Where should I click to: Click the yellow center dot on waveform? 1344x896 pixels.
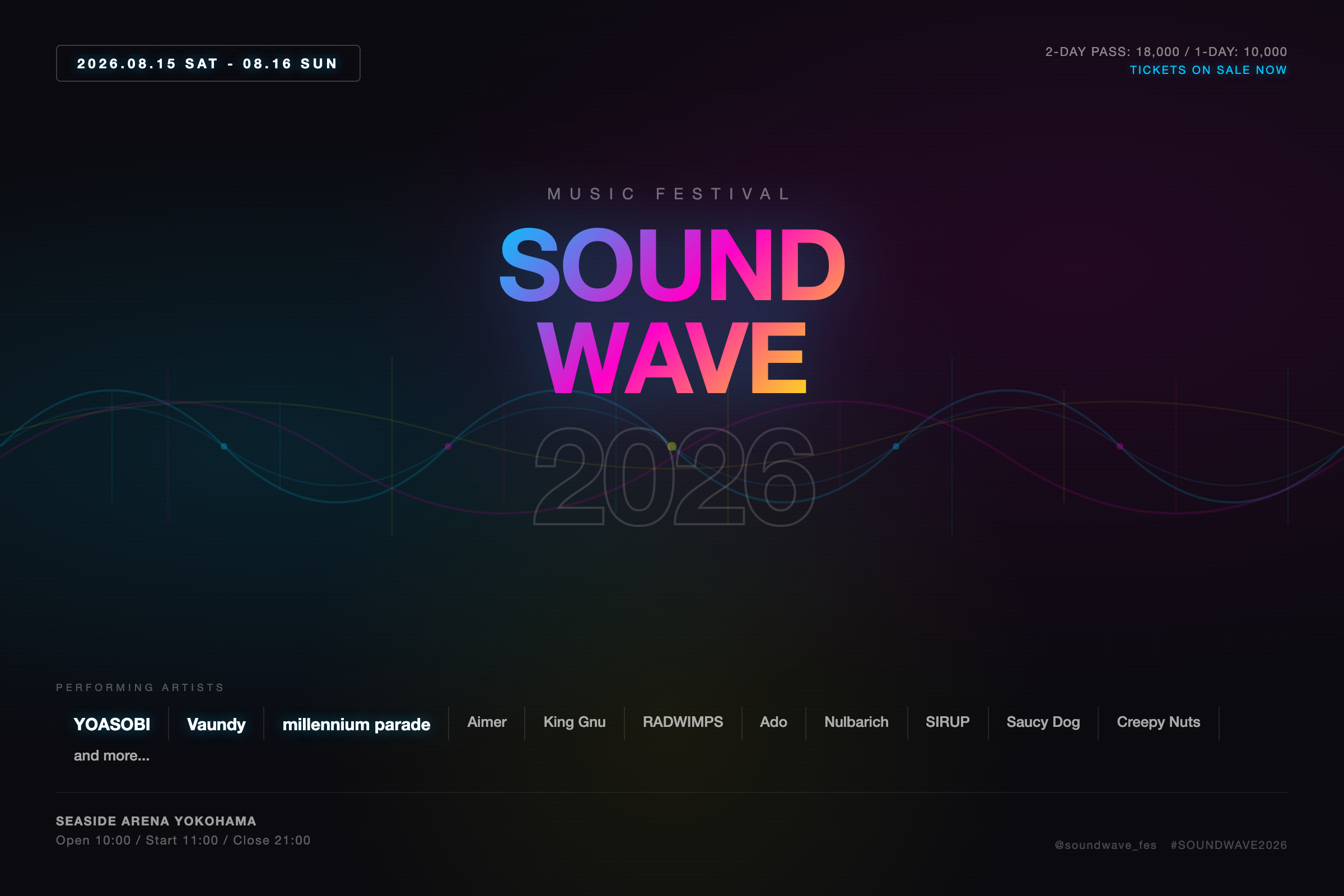(x=672, y=446)
